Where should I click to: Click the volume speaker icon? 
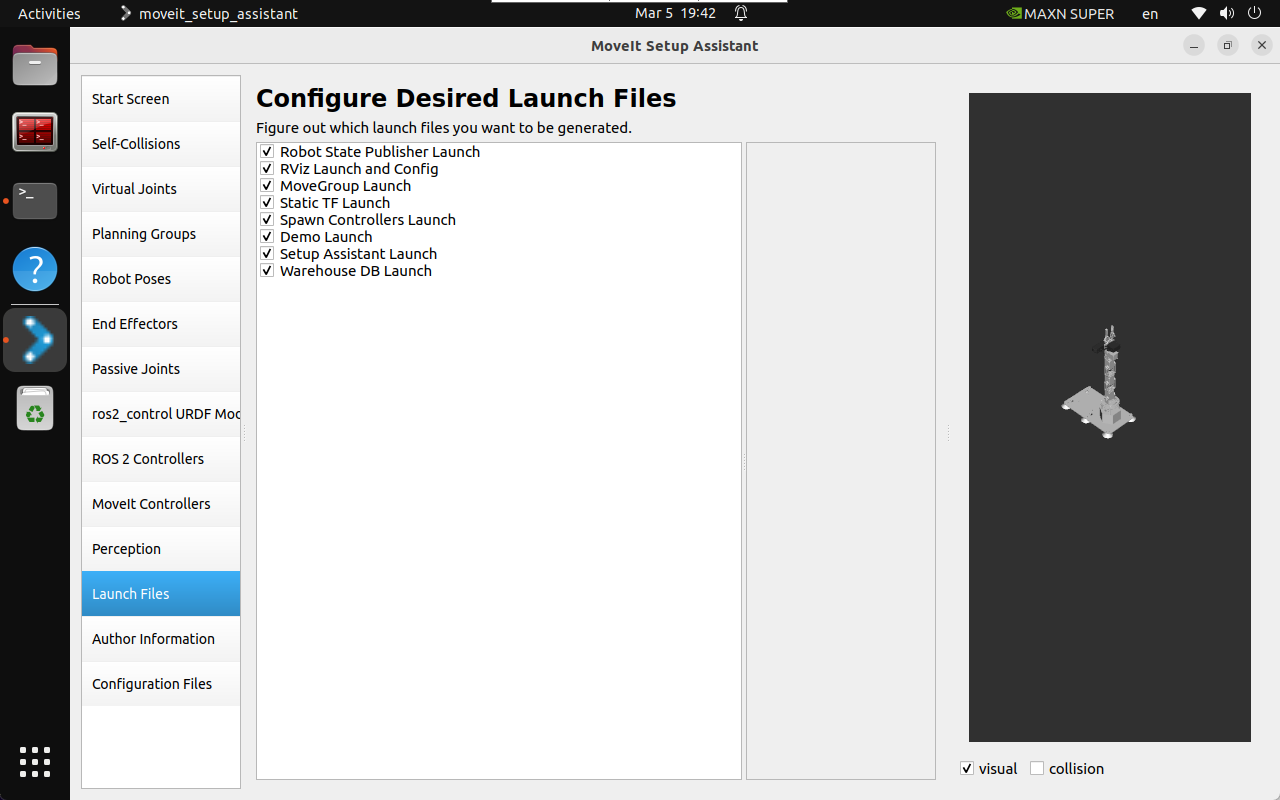1227,13
